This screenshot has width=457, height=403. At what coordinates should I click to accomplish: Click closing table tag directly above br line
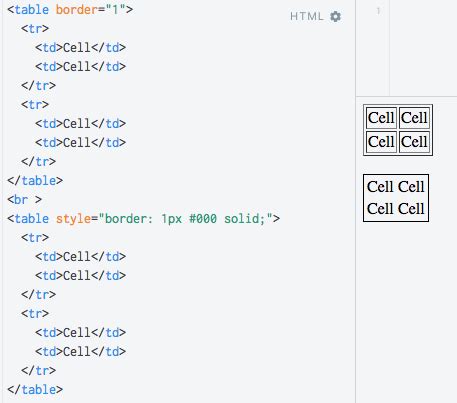point(35,181)
